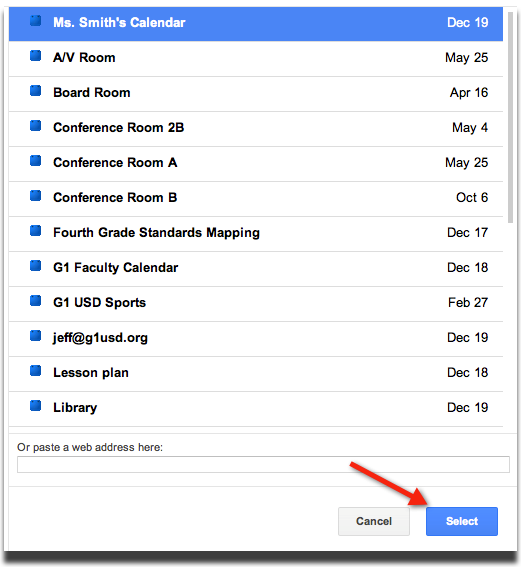Click the blue calendar icon beside A/V Room
Image resolution: width=521 pixels, height=567 pixels.
click(35, 56)
